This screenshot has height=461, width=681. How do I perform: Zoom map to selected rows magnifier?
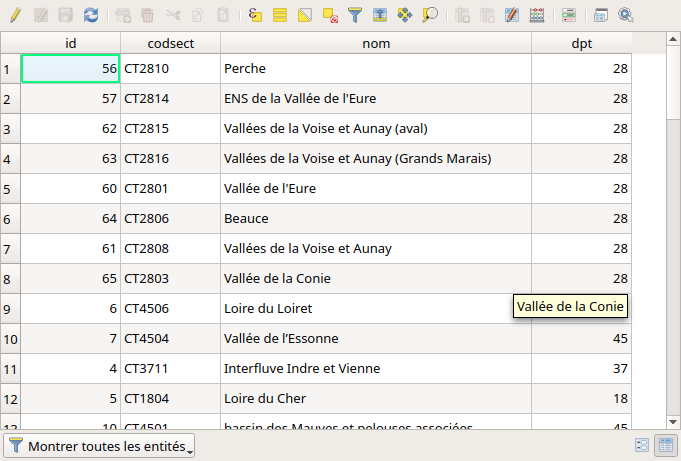(x=430, y=15)
